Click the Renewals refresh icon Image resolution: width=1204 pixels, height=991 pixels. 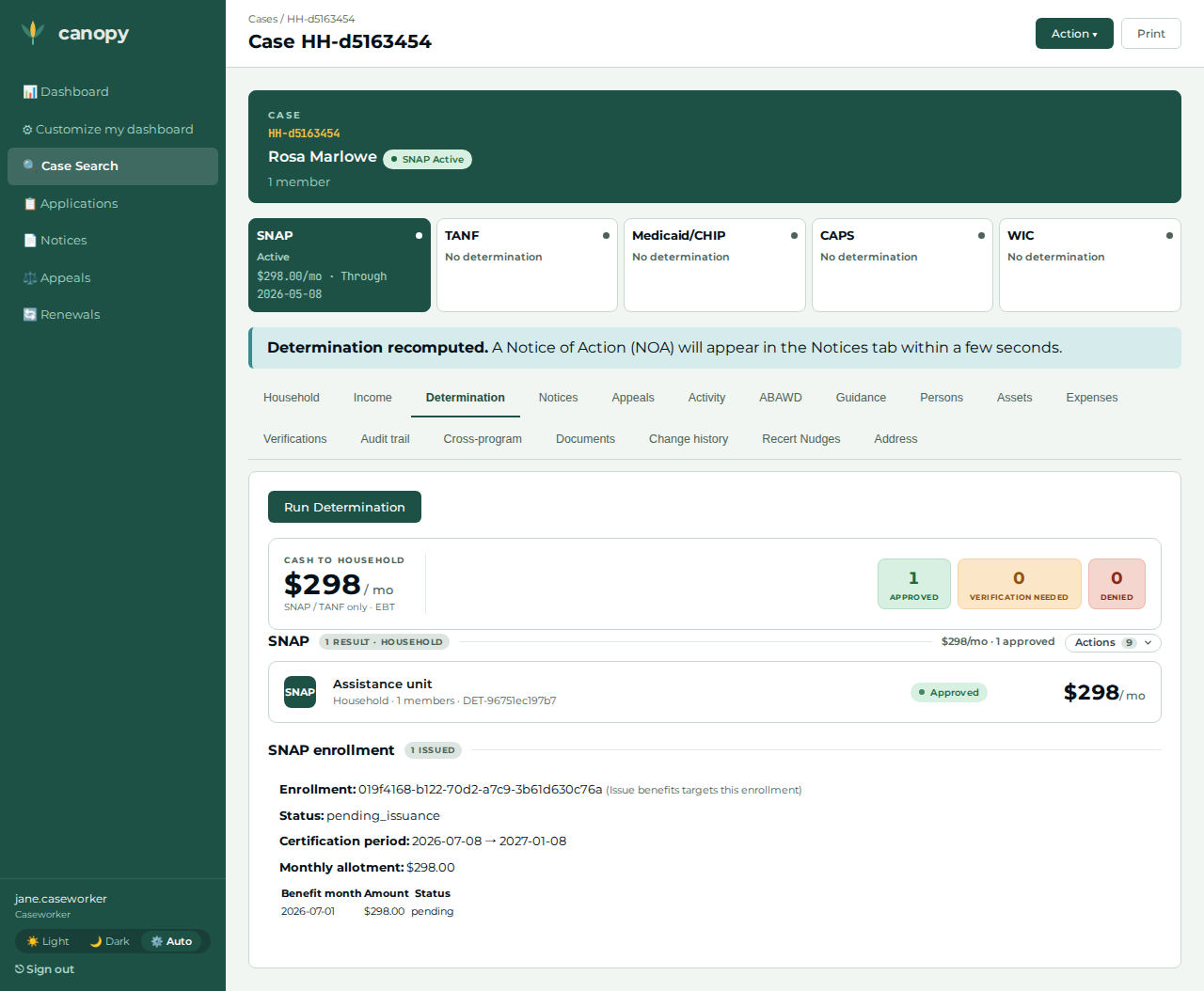point(30,315)
